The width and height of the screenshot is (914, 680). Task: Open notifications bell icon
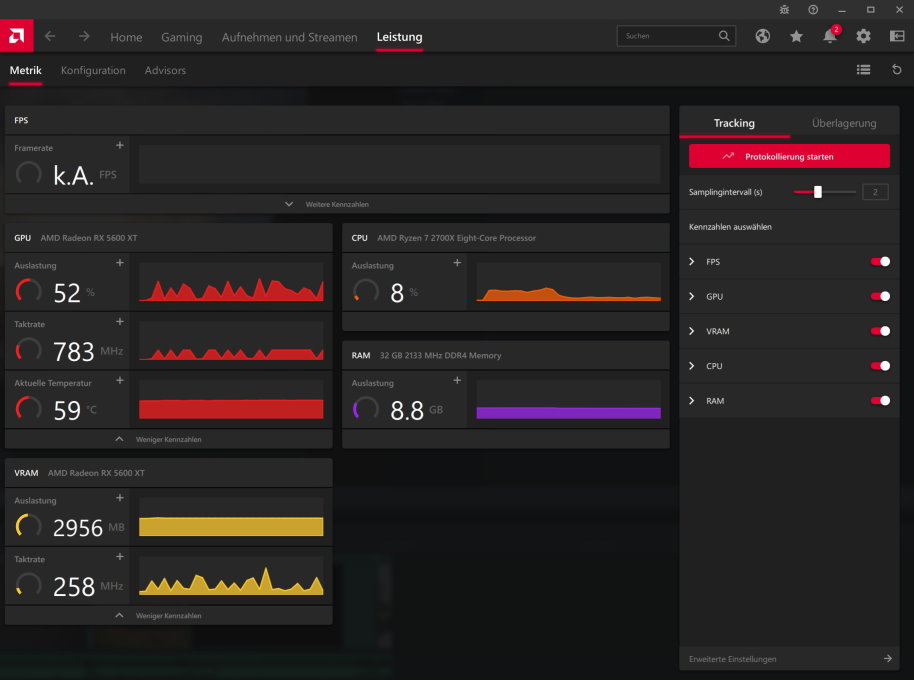[830, 36]
